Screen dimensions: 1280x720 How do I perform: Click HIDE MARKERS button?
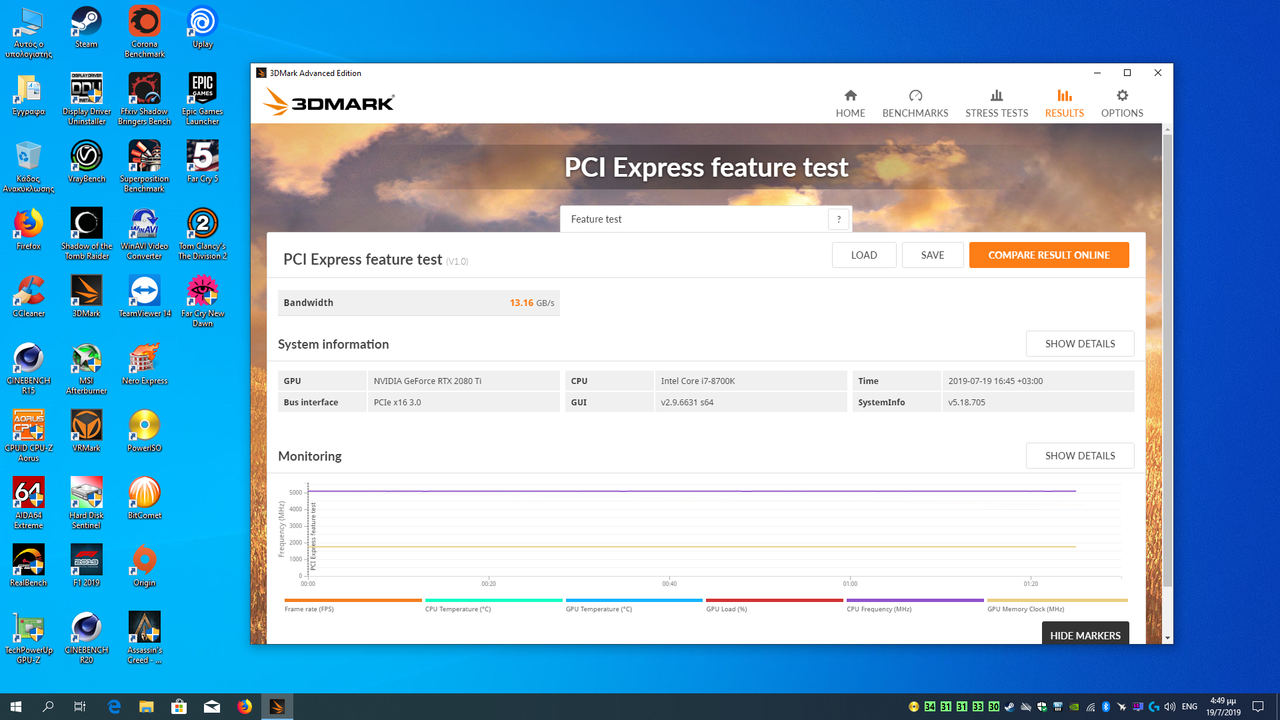[x=1085, y=635]
